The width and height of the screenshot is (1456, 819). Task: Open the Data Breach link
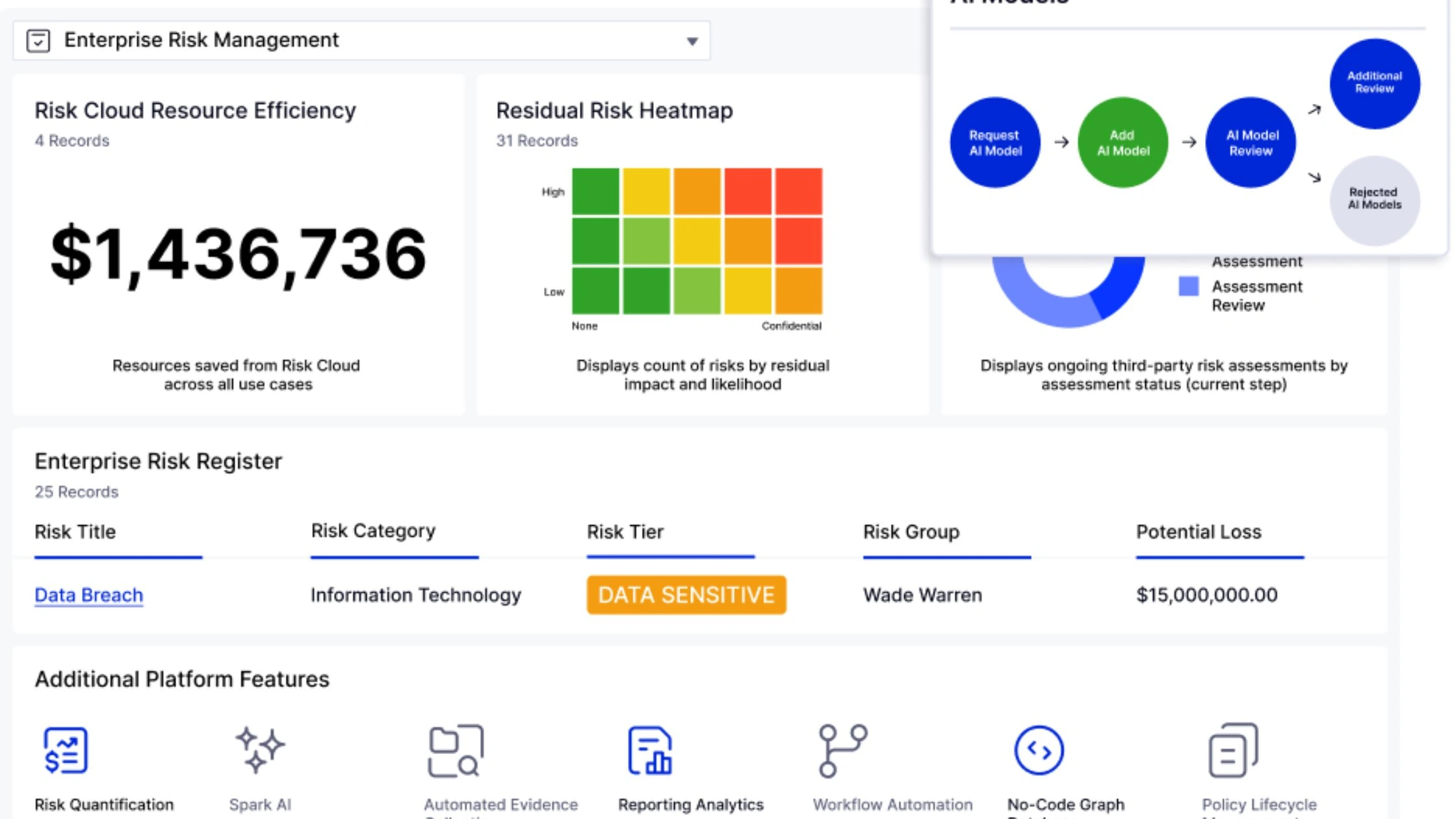(88, 595)
